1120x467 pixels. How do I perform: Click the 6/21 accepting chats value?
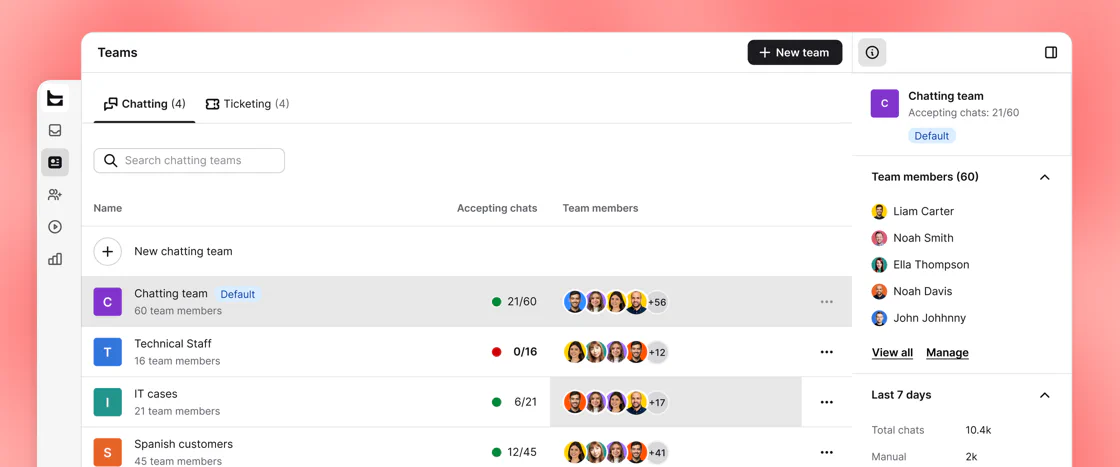526,401
